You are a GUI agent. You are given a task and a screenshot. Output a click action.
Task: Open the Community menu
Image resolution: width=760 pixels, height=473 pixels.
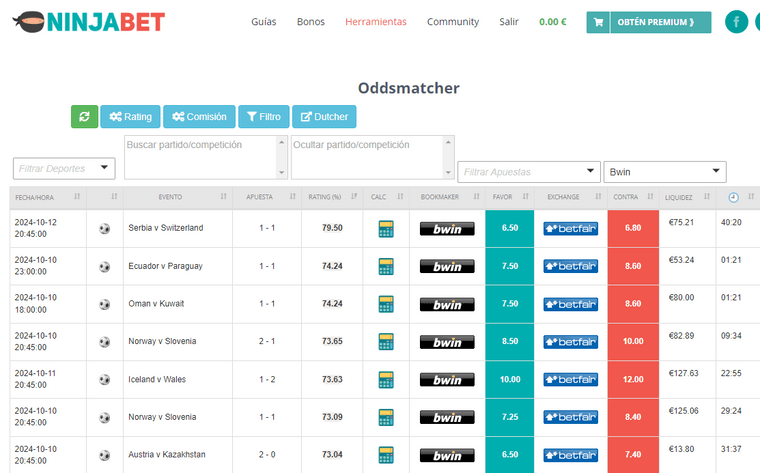[x=453, y=22]
